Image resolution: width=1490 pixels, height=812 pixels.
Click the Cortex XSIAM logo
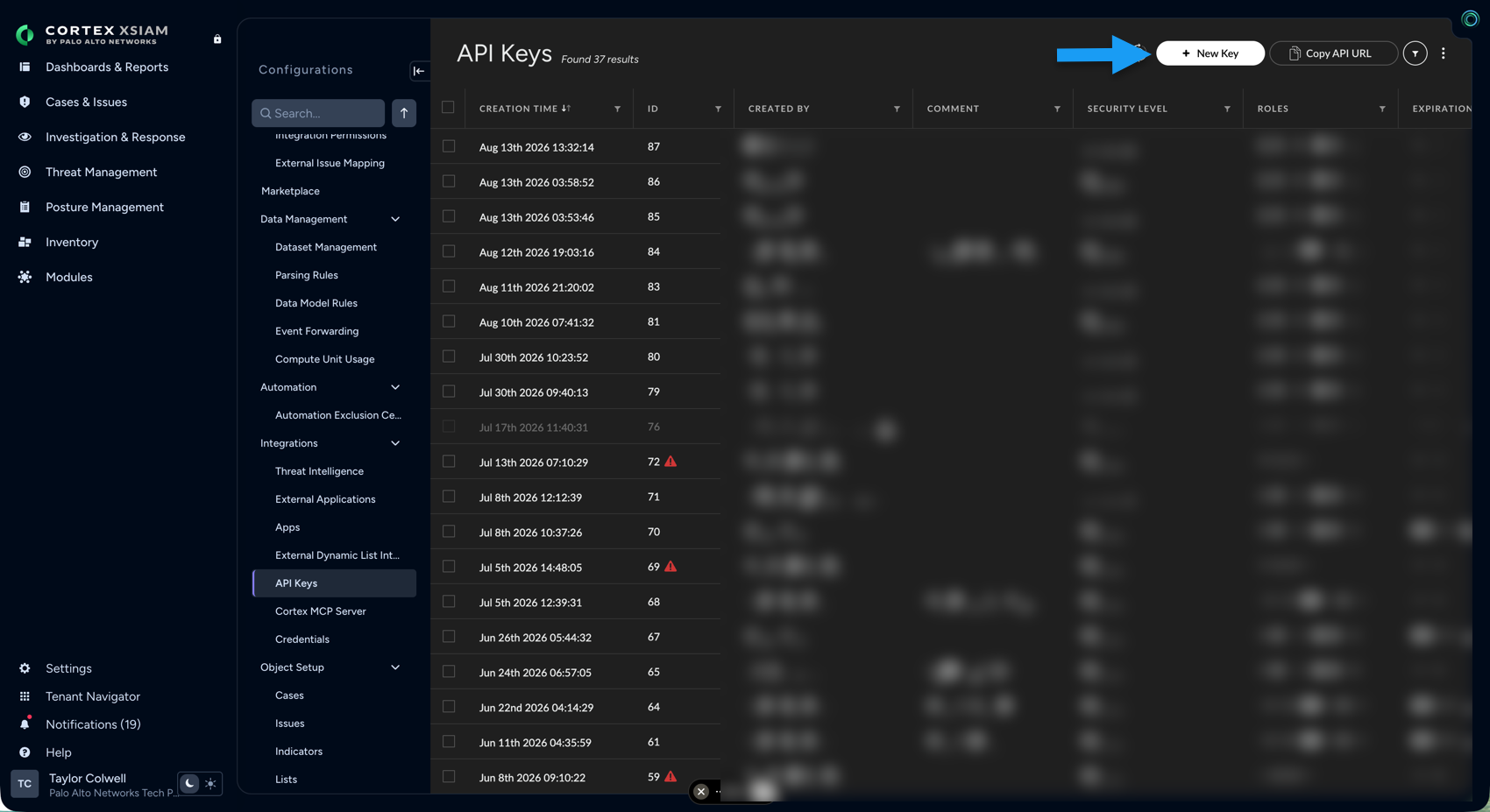[x=92, y=34]
